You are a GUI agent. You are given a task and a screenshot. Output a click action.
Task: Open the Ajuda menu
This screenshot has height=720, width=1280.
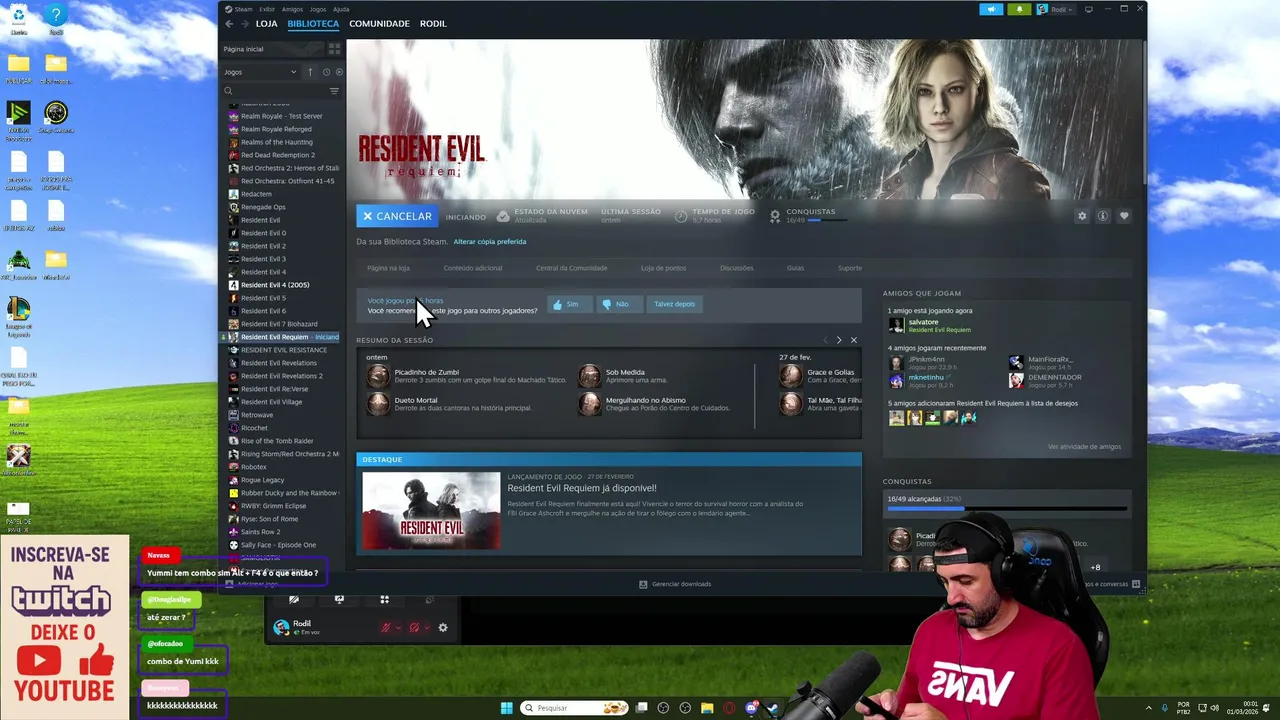click(341, 9)
